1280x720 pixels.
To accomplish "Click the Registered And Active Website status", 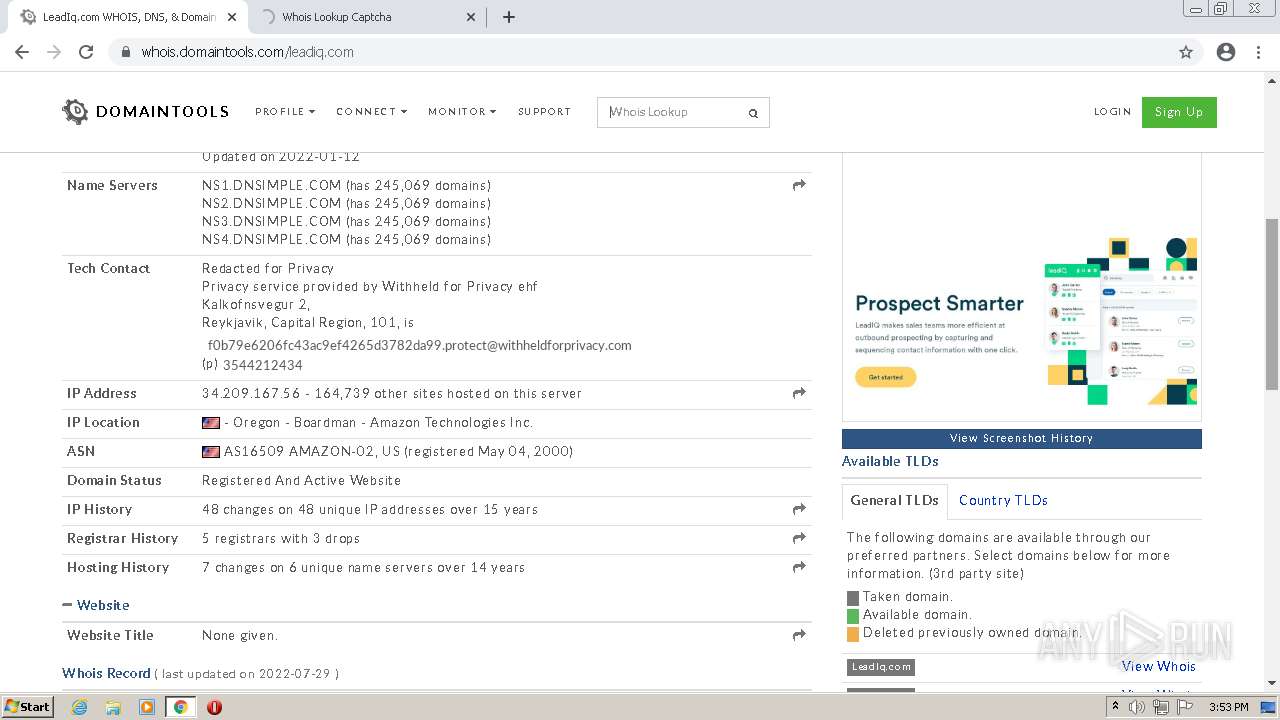I will pos(301,480).
